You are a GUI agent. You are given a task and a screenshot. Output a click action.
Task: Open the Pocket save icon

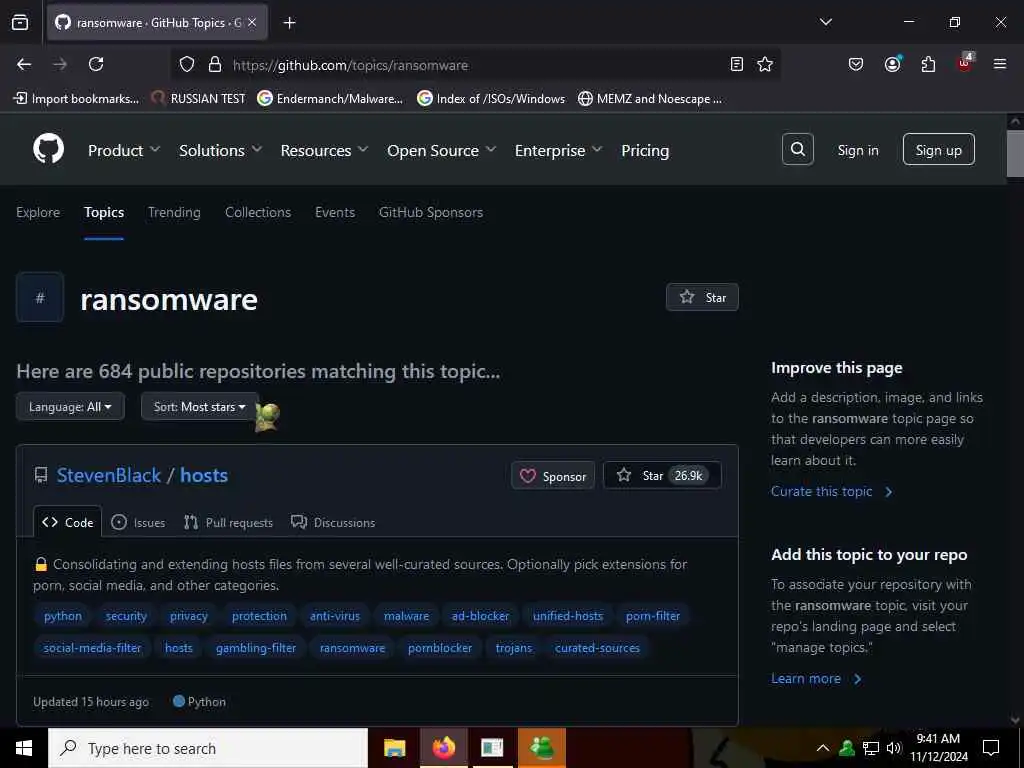[x=856, y=64]
